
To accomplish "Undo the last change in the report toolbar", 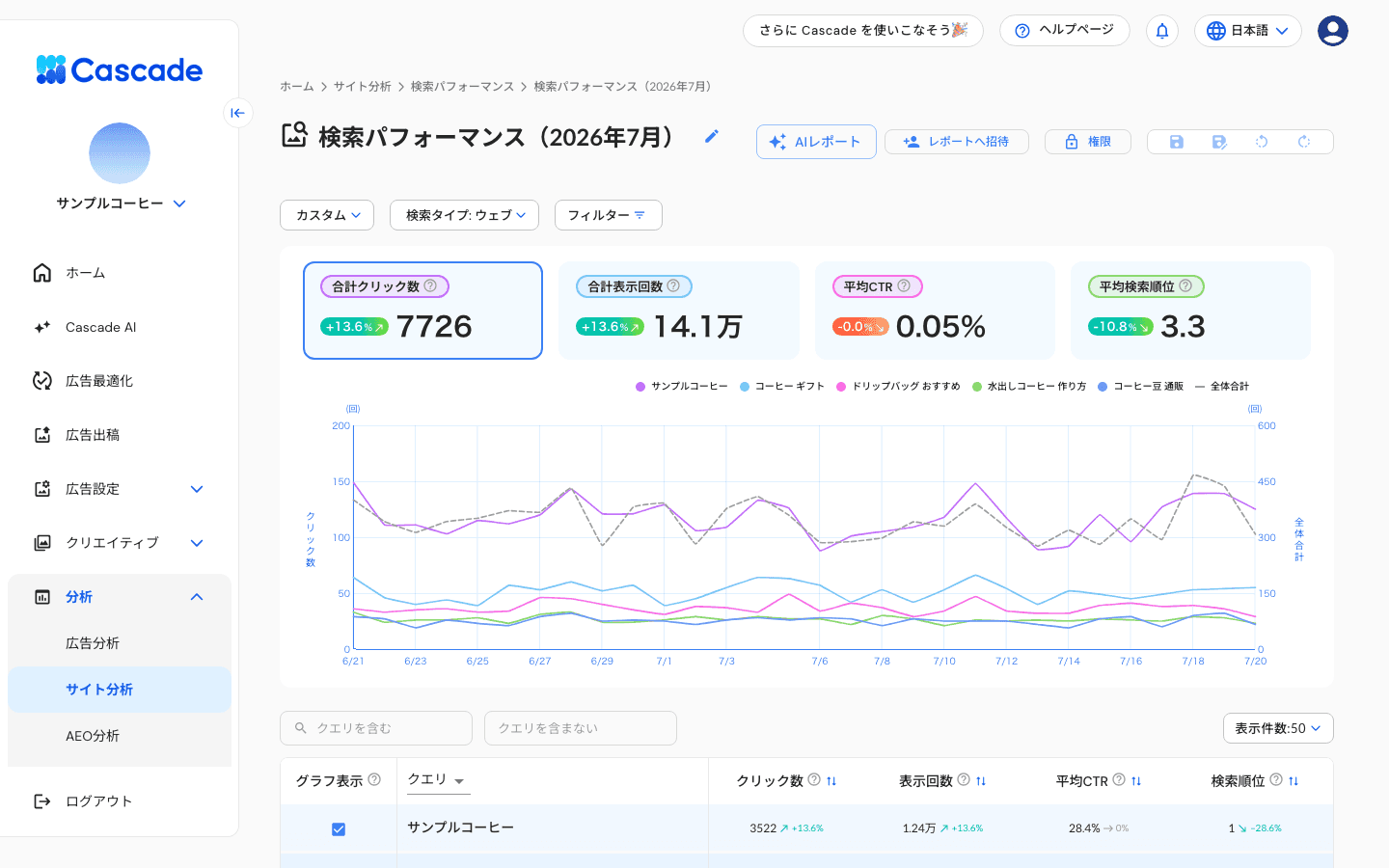I will [x=1262, y=142].
